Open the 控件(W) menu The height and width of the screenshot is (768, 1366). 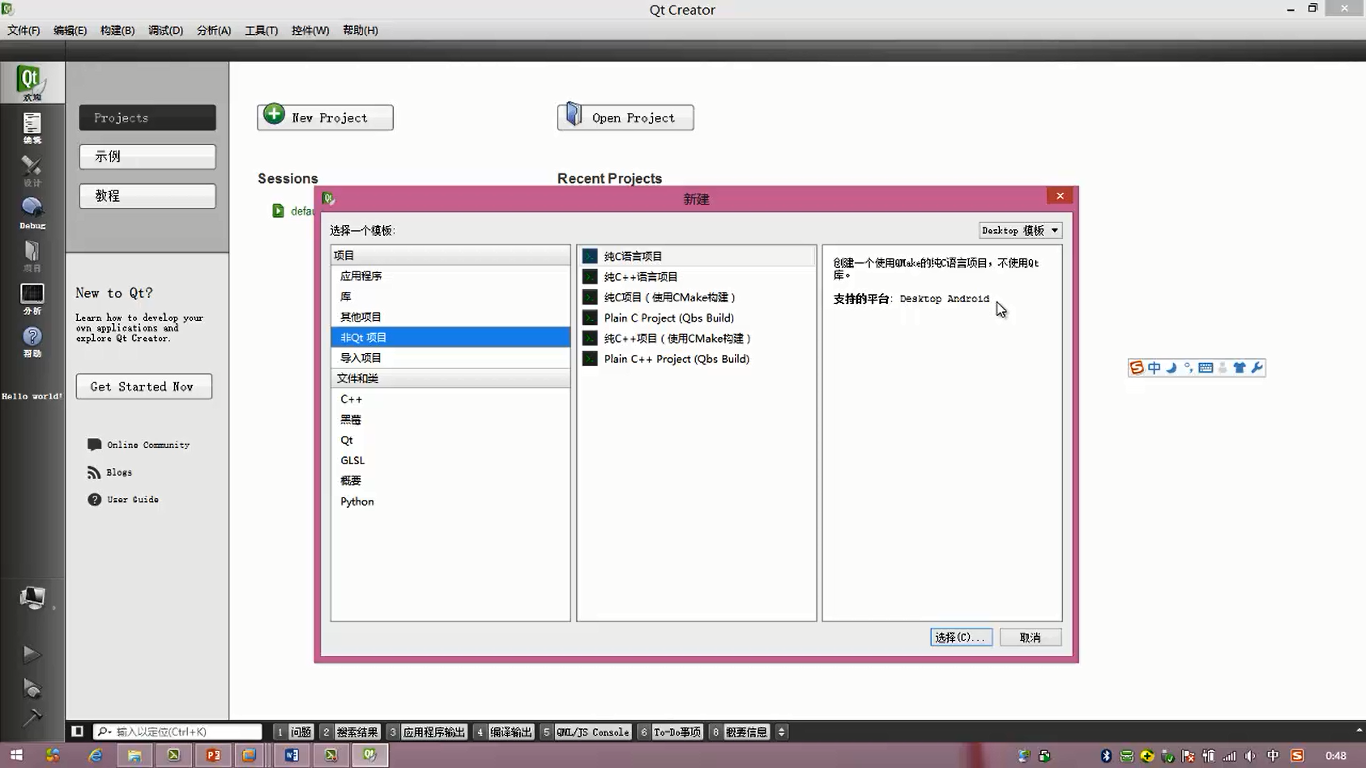click(310, 30)
